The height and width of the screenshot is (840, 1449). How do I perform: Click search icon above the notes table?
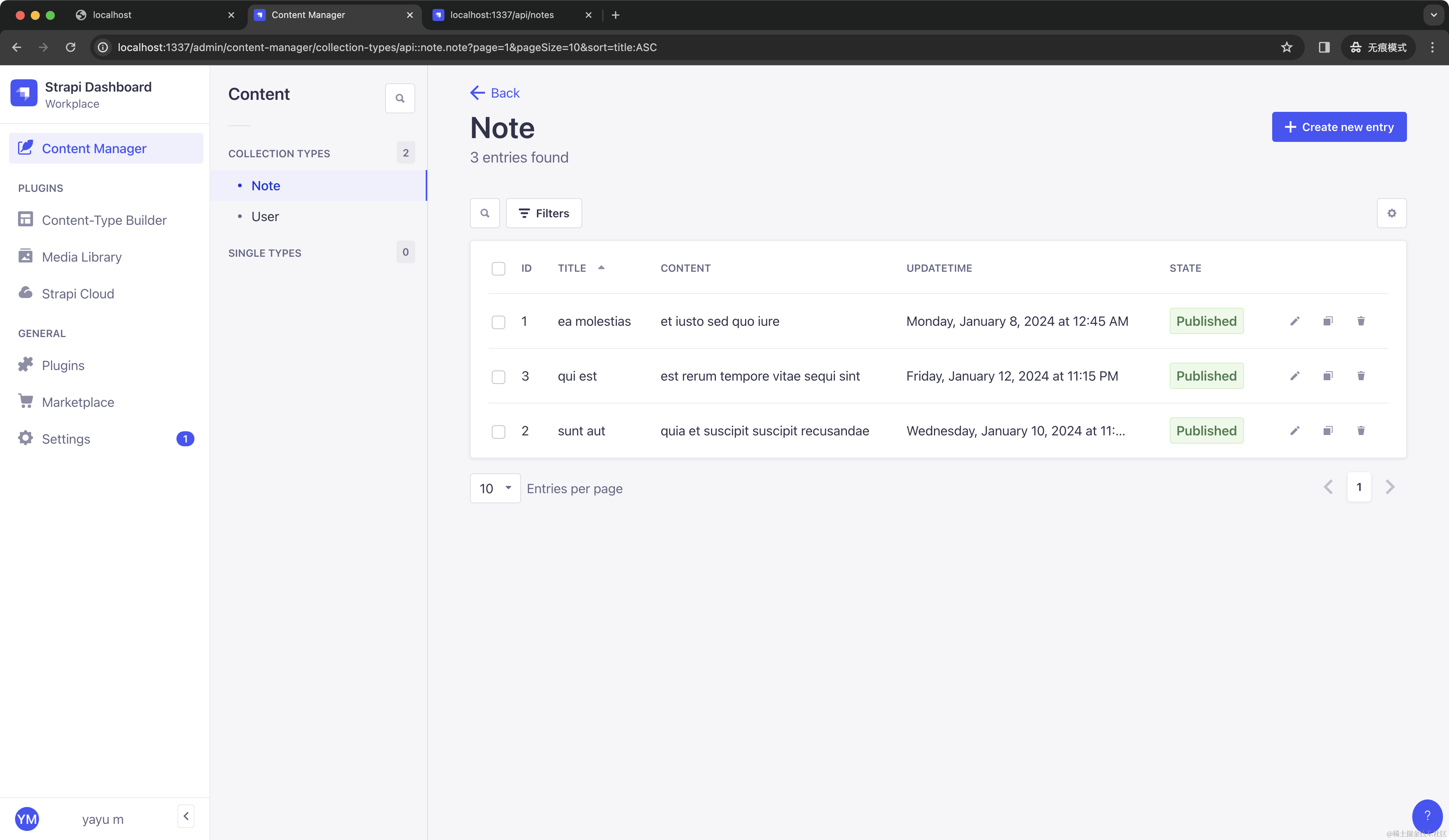click(x=485, y=213)
